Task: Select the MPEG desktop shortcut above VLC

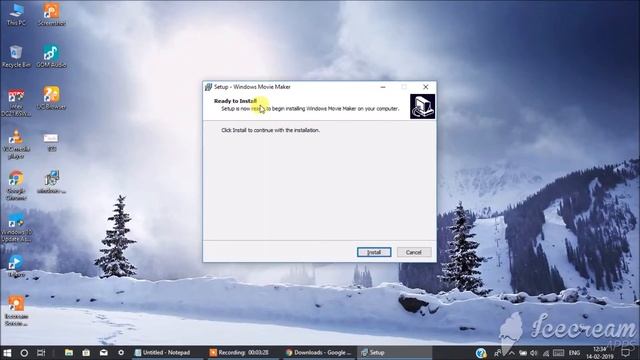Action: pos(16,103)
